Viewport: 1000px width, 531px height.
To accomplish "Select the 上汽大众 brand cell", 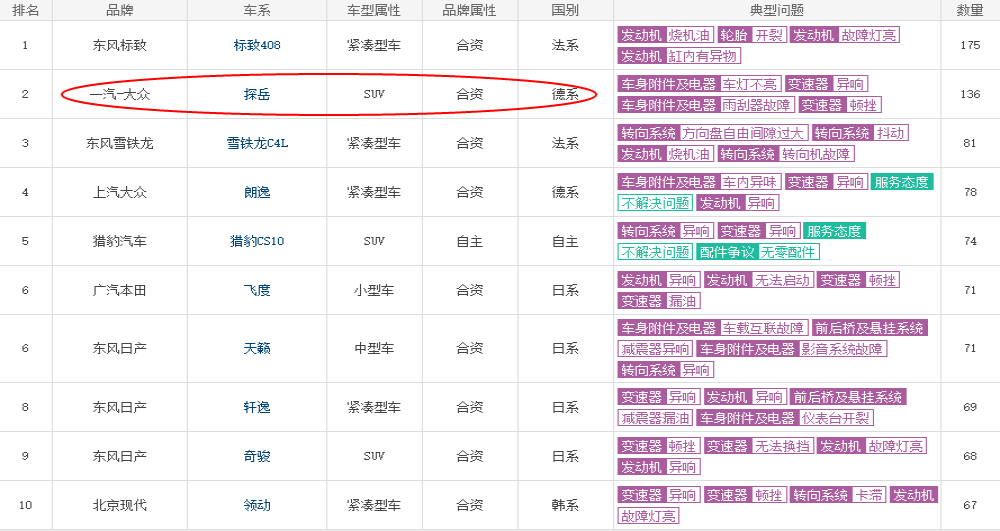I will pos(119,193).
